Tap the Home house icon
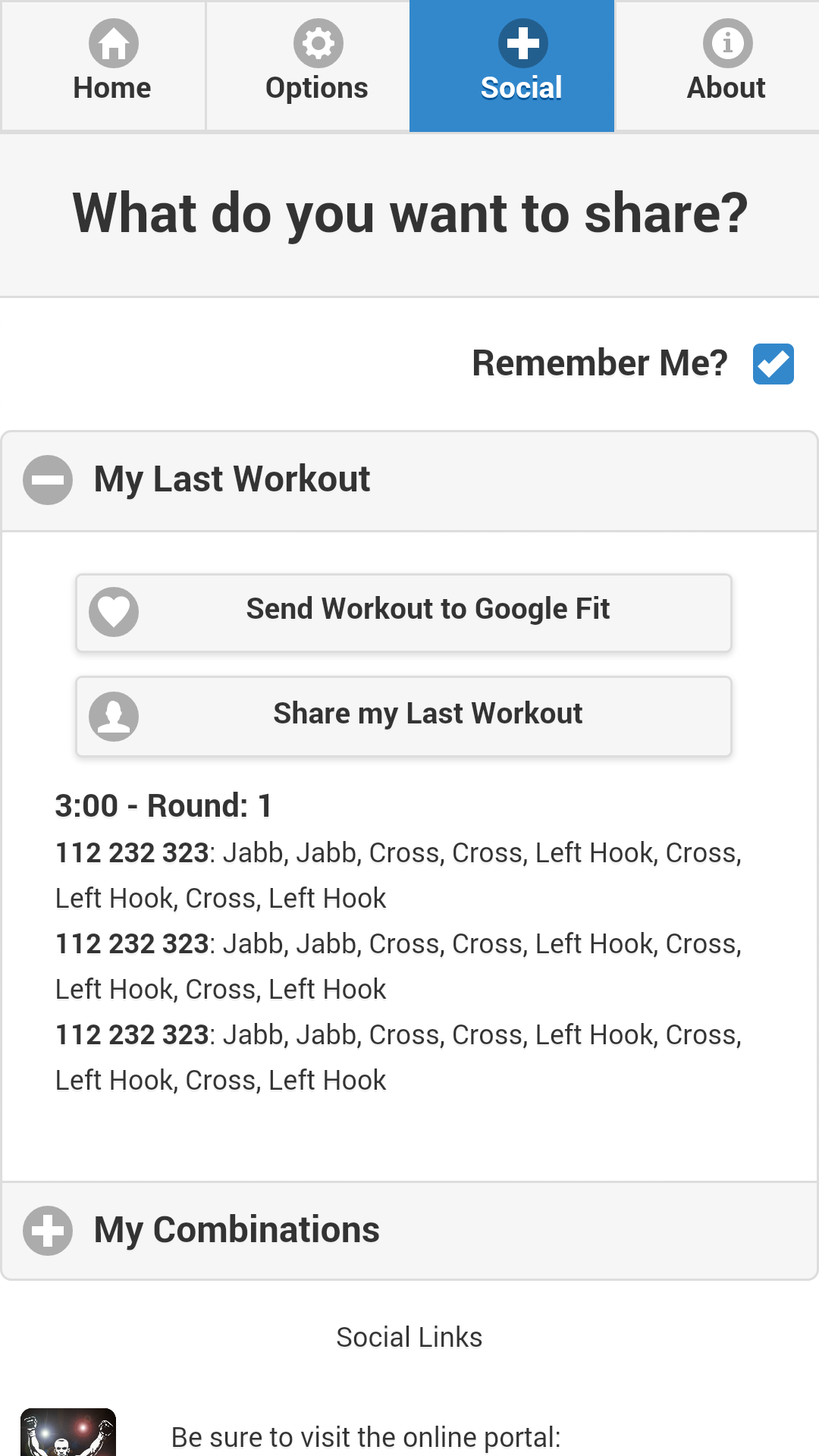 114,43
